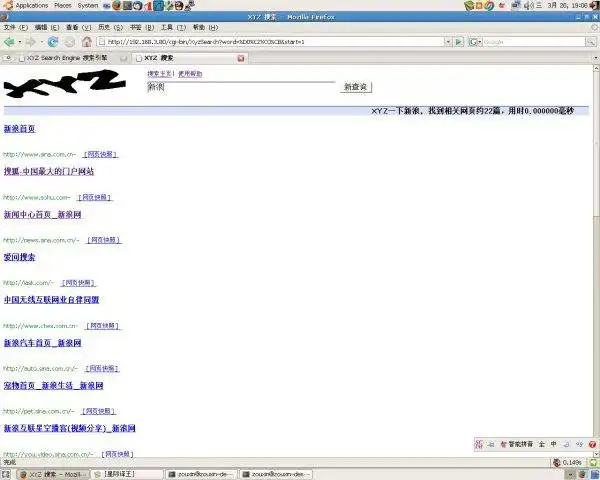Click the 0.149s status bar indicator
This screenshot has width=600, height=480.
click(567, 462)
